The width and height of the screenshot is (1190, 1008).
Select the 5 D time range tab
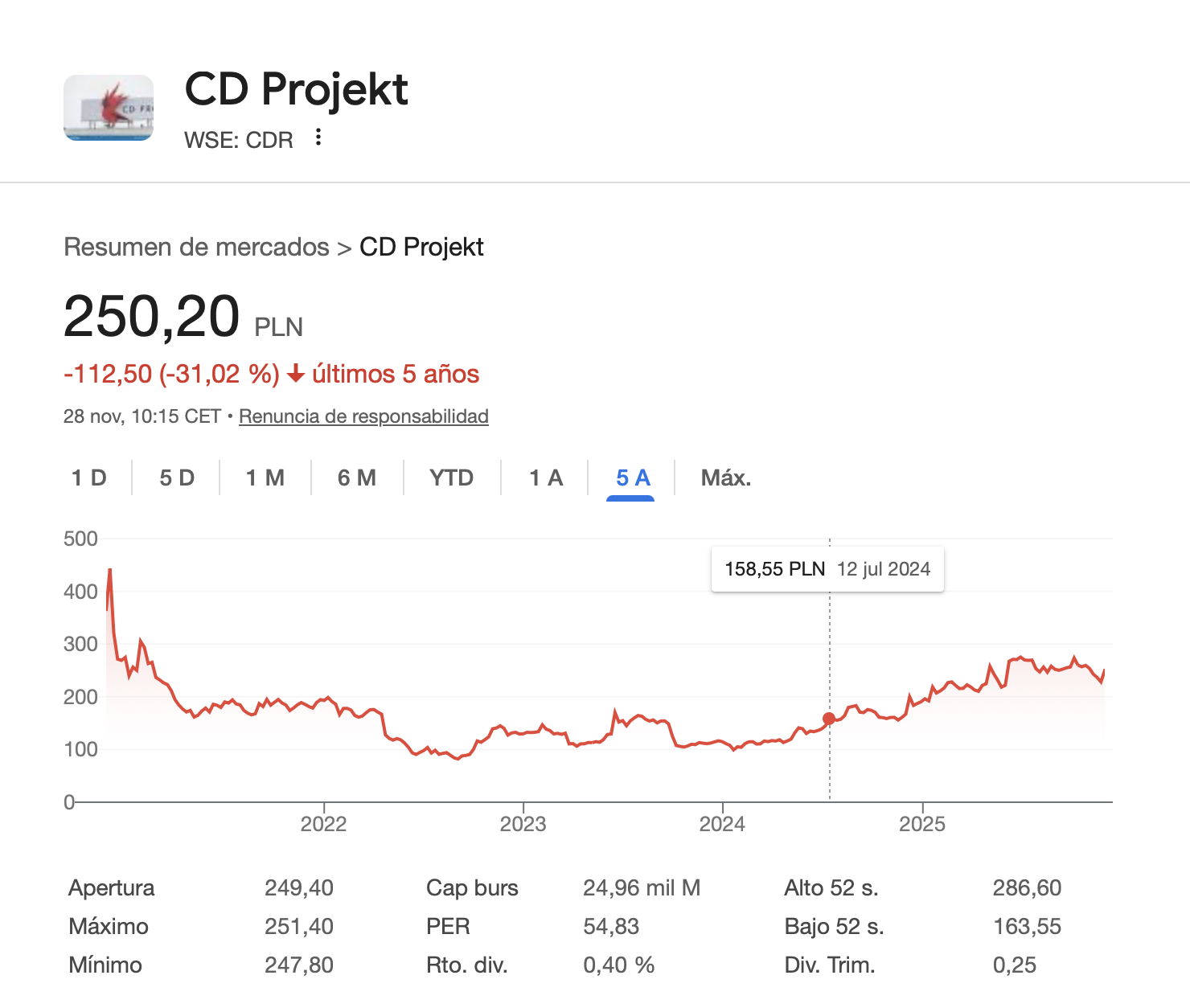pyautogui.click(x=177, y=478)
